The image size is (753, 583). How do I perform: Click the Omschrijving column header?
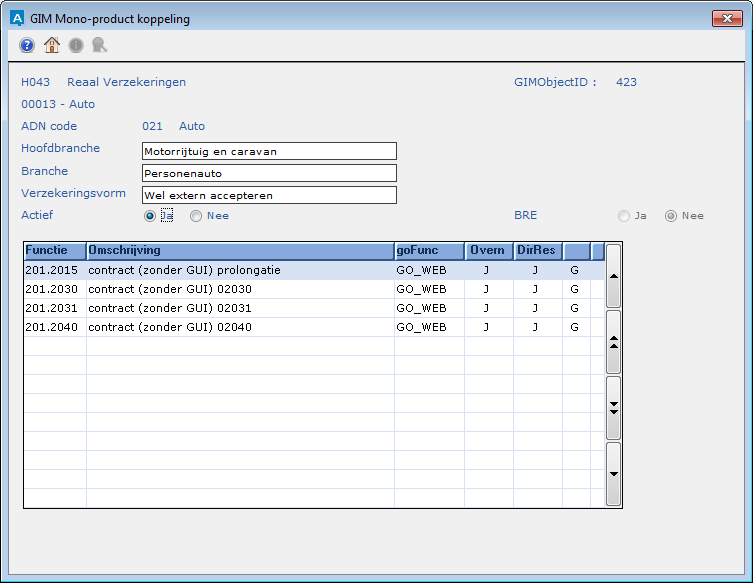click(x=240, y=250)
